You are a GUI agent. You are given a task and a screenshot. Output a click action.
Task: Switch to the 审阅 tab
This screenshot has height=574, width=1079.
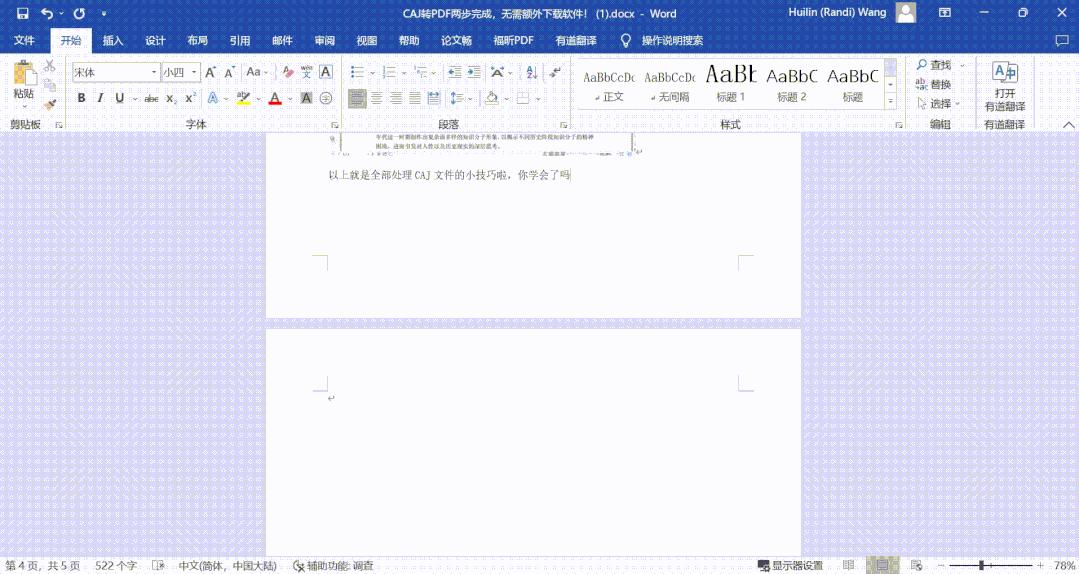click(324, 41)
